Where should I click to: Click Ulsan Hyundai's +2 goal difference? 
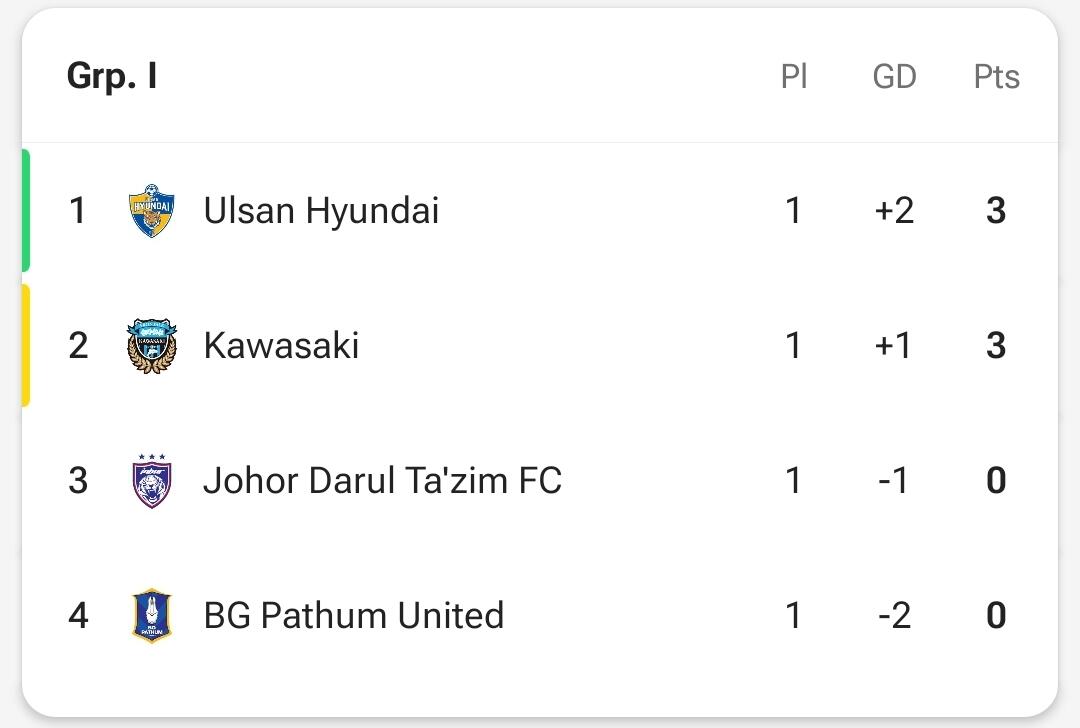(x=894, y=211)
